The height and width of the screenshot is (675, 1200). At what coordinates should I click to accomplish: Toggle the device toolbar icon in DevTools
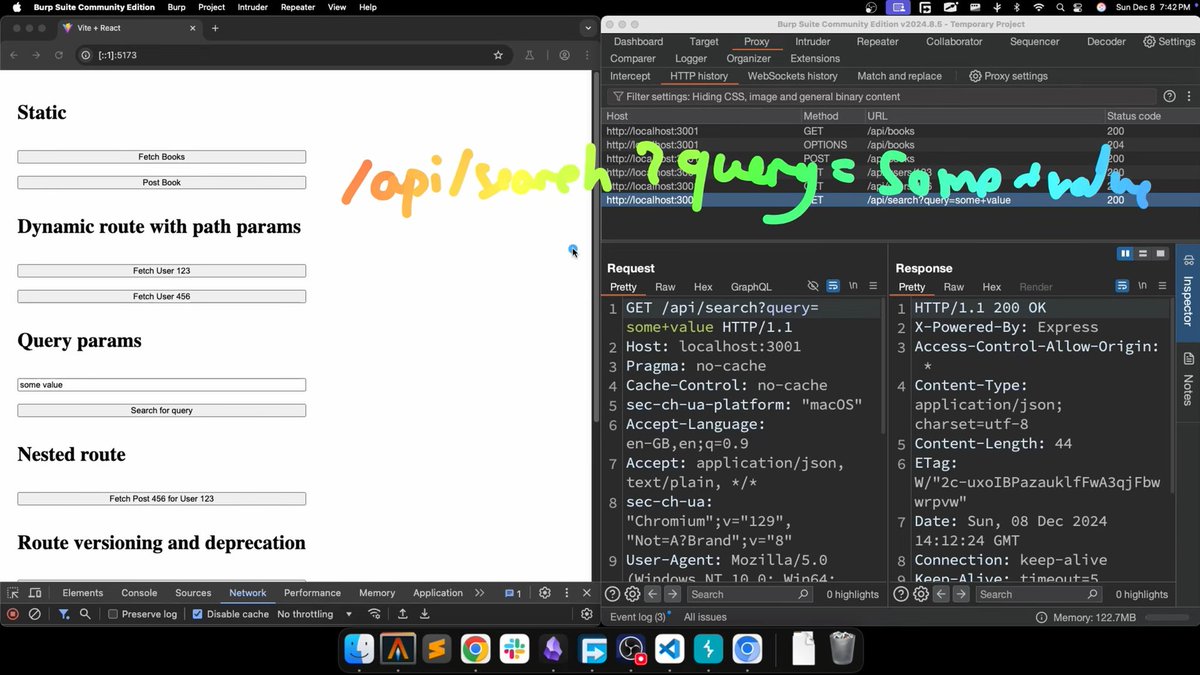tap(35, 593)
